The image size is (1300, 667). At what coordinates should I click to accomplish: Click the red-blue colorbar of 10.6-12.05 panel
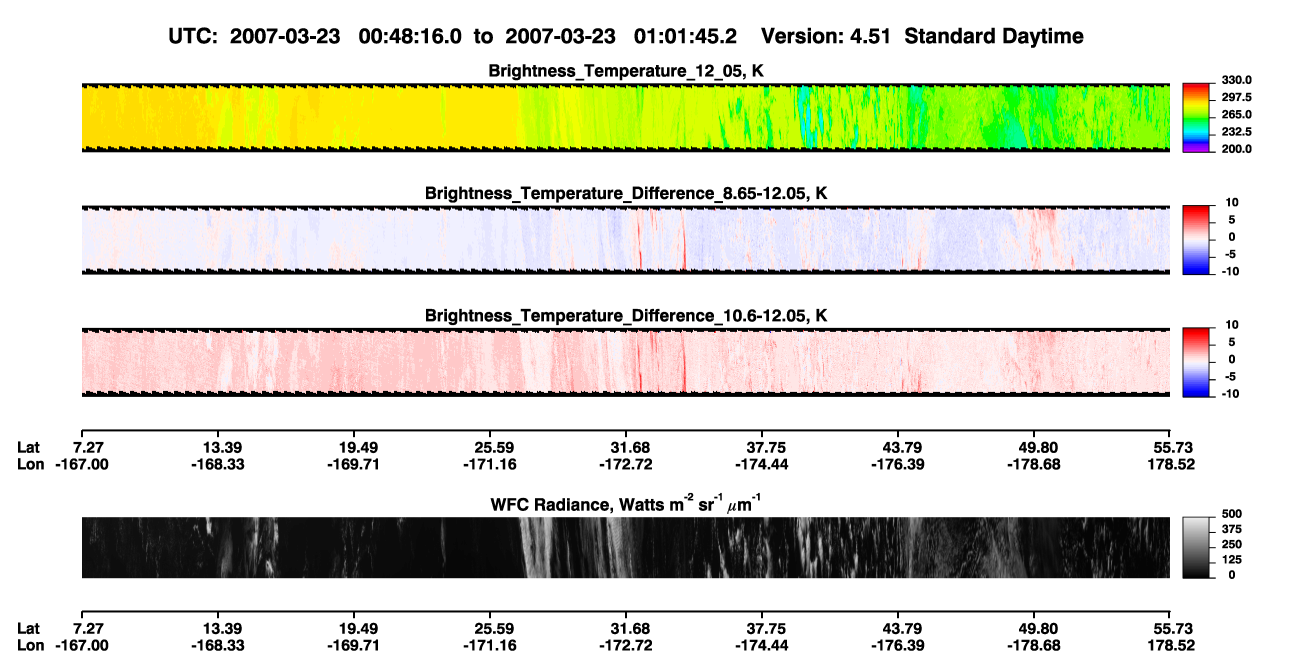pos(1196,362)
